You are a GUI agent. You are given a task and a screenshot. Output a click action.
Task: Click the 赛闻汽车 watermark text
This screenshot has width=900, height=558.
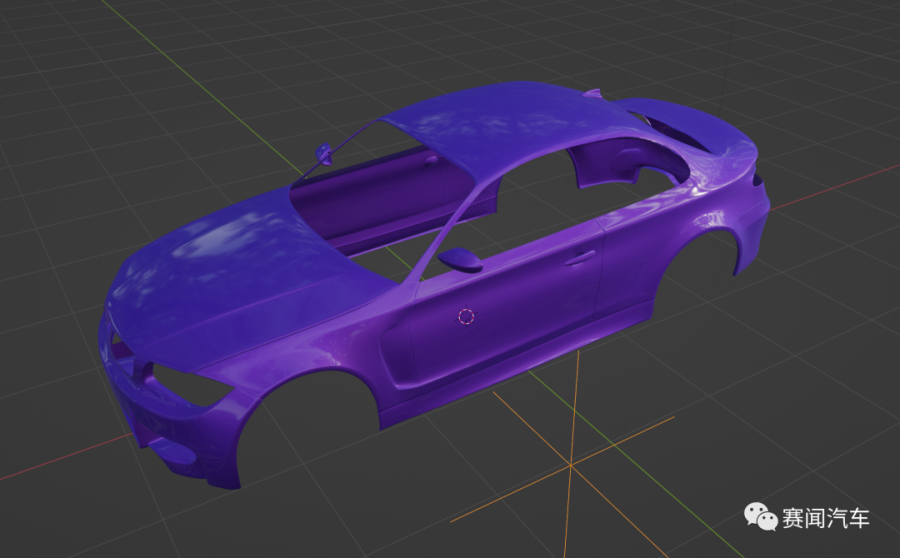[827, 518]
